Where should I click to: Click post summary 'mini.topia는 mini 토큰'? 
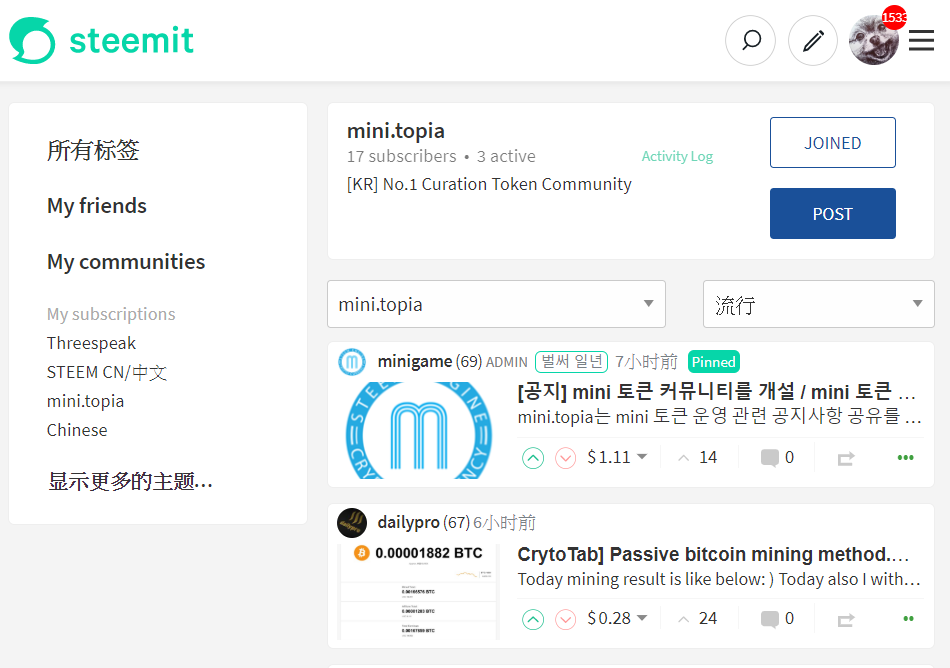click(x=719, y=417)
